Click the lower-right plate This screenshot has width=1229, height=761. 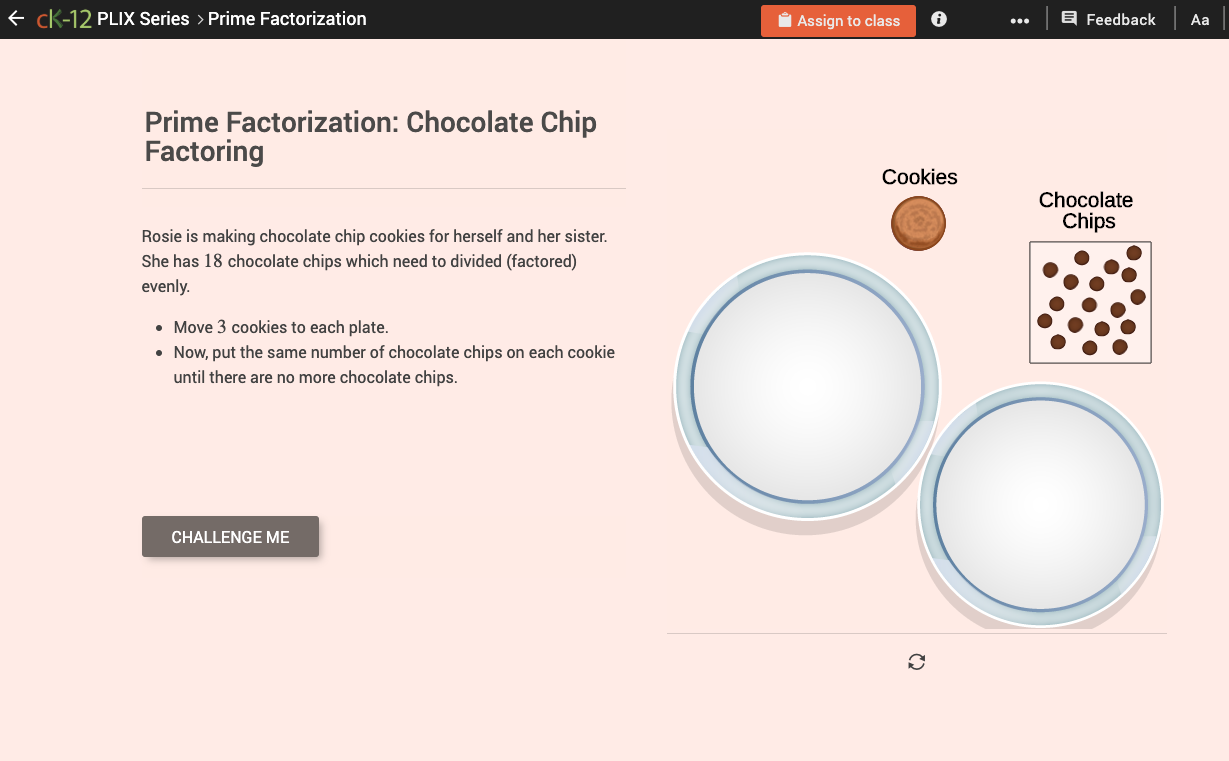pyautogui.click(x=1040, y=505)
